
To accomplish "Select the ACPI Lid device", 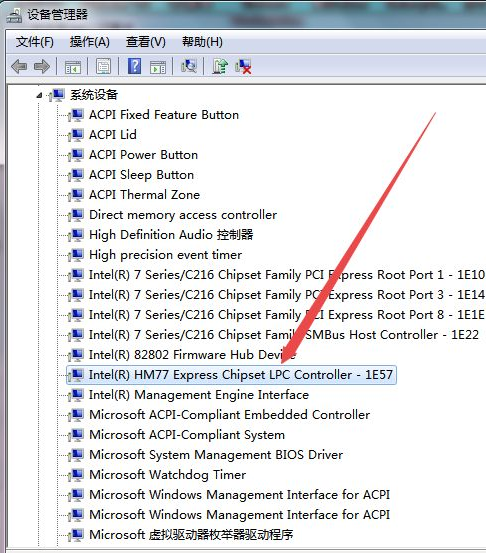I will tap(113, 135).
